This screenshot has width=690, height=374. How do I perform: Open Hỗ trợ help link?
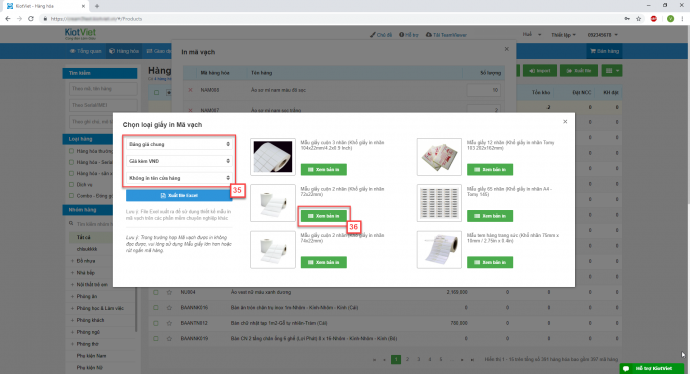[x=409, y=35]
